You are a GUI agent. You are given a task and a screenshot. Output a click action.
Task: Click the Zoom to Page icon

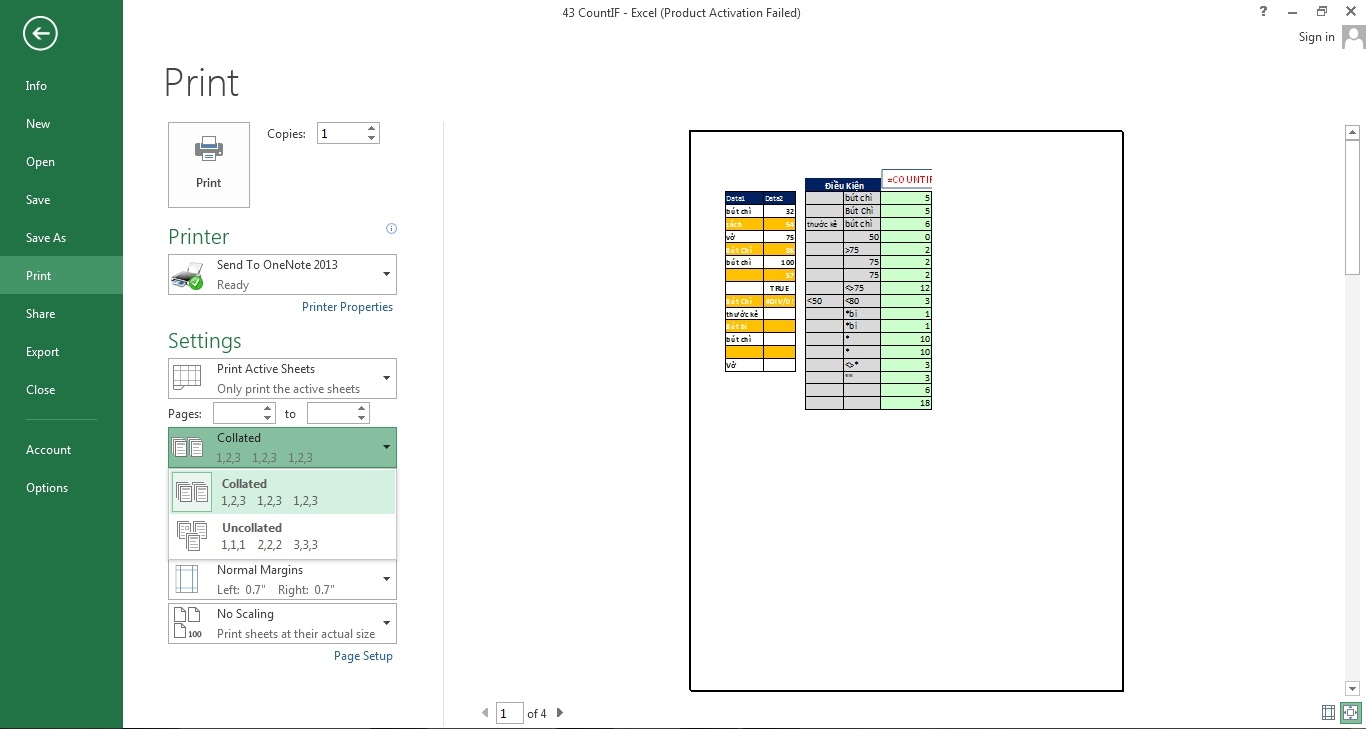click(1351, 713)
